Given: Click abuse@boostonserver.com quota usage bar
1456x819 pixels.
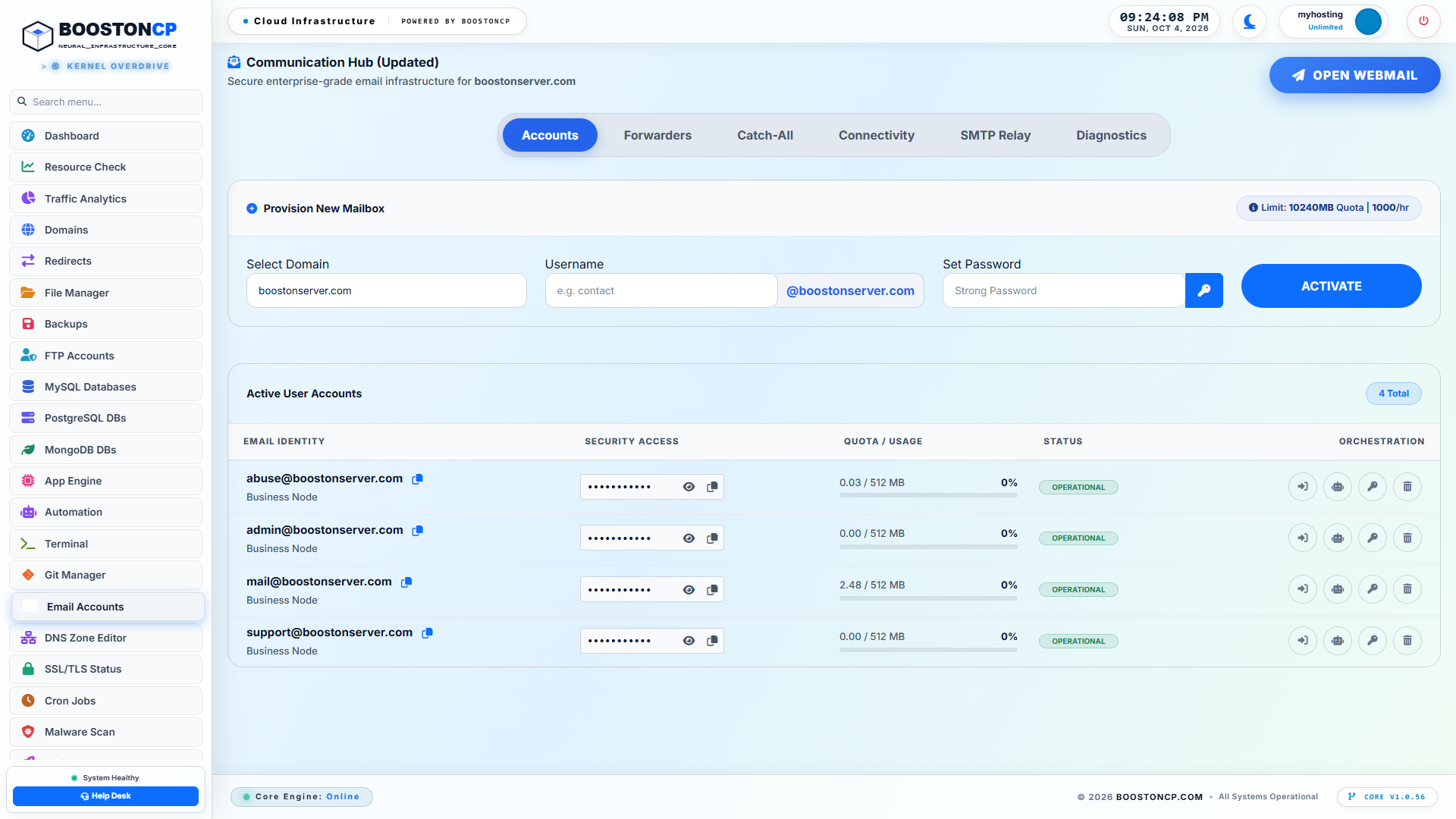Looking at the screenshot, I should [x=928, y=496].
